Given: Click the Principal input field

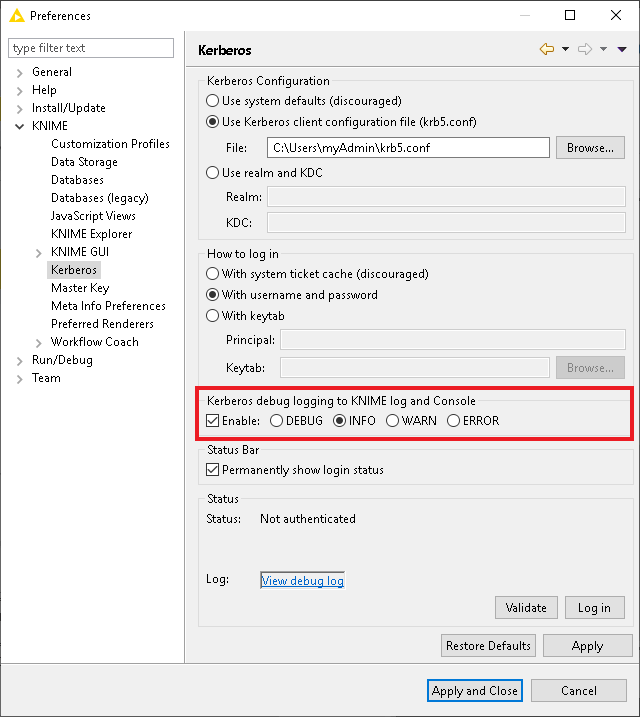Looking at the screenshot, I should pyautogui.click(x=453, y=340).
